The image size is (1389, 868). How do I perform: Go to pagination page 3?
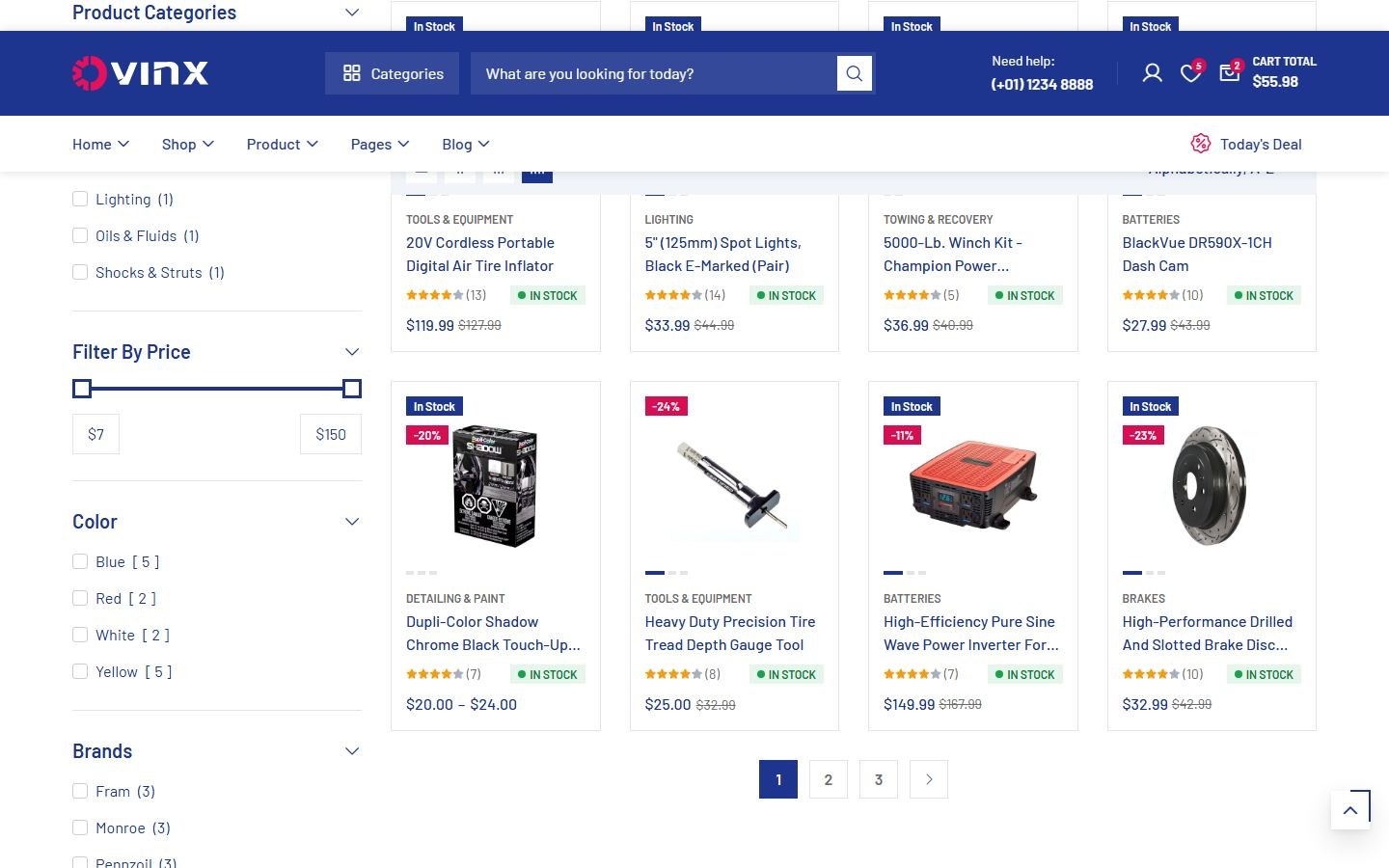click(x=879, y=779)
